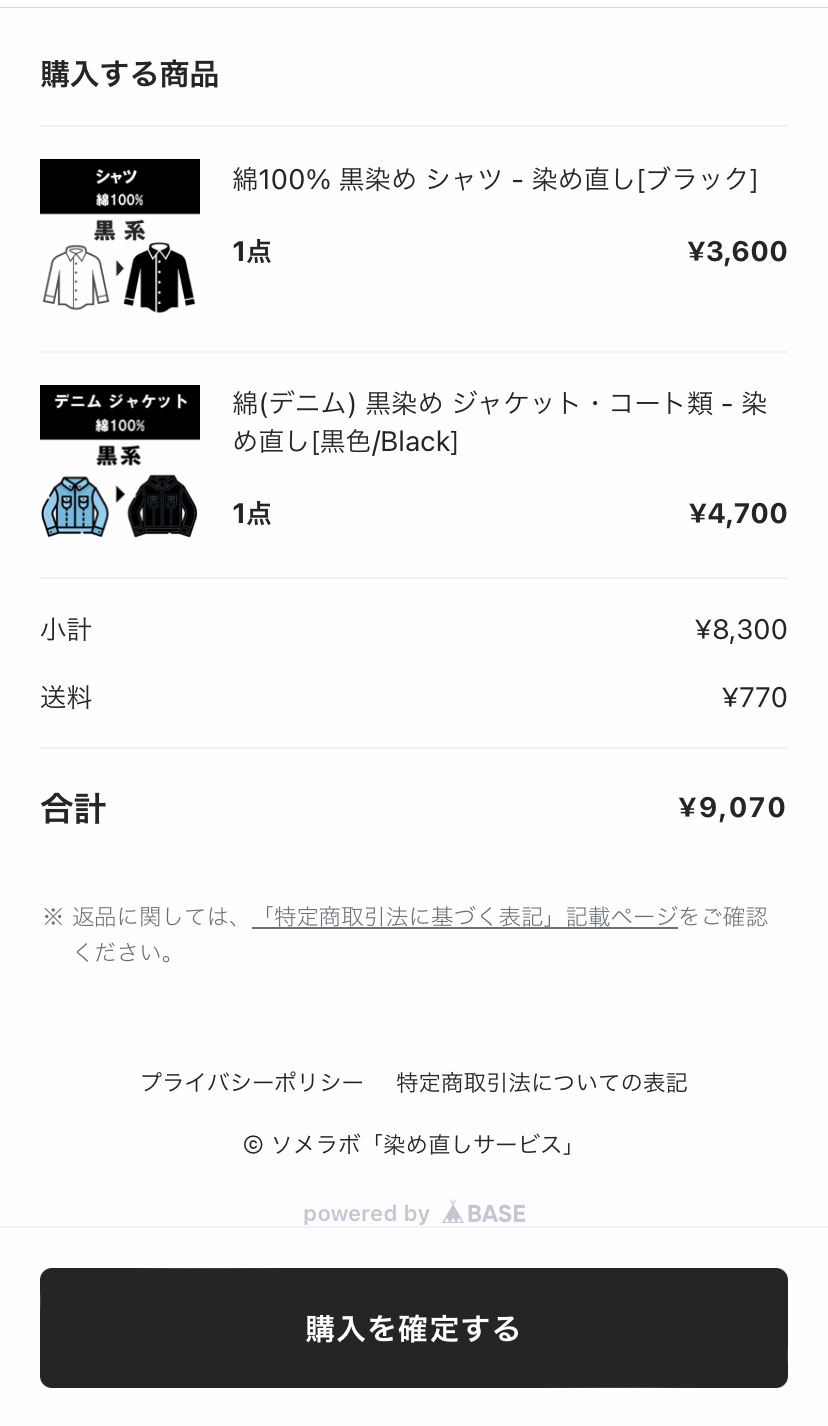
Task: Tap the デニム ジャケット black banner
Action: click(119, 411)
